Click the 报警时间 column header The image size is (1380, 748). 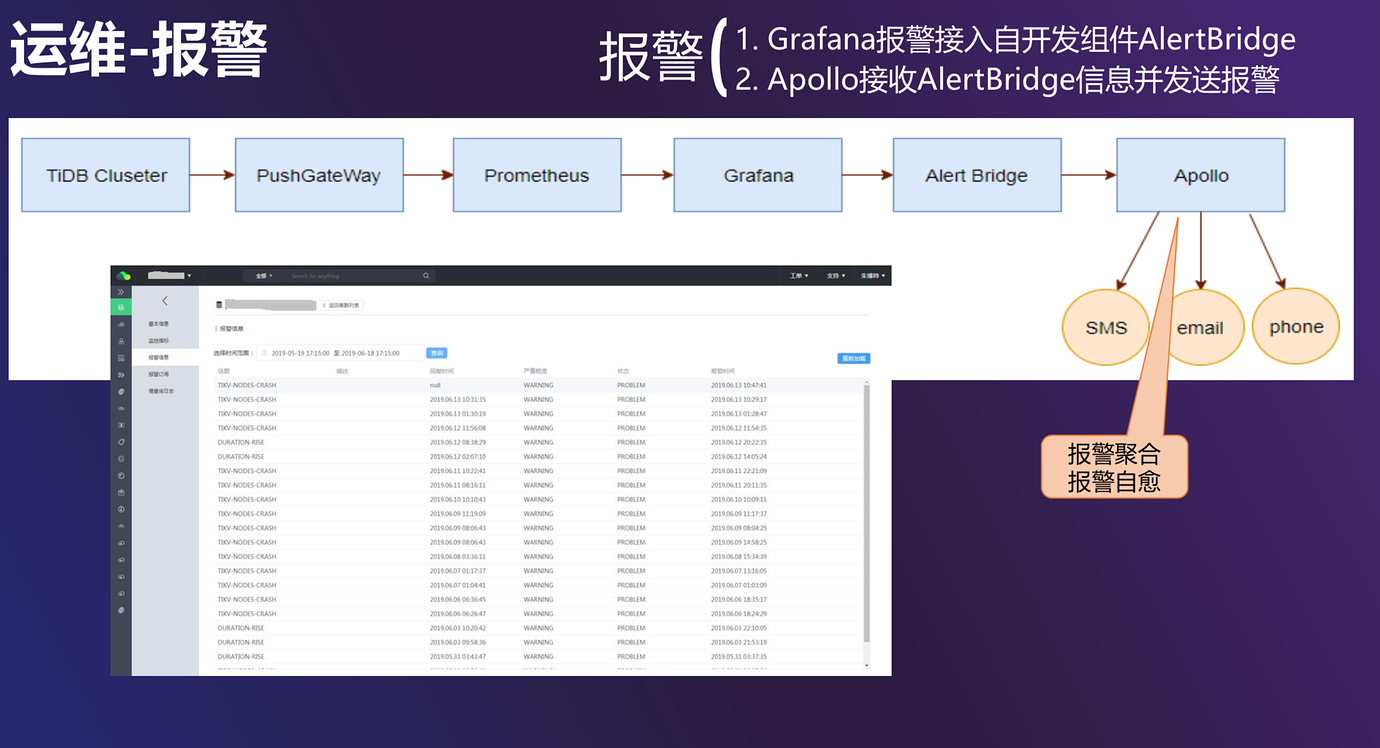(723, 371)
